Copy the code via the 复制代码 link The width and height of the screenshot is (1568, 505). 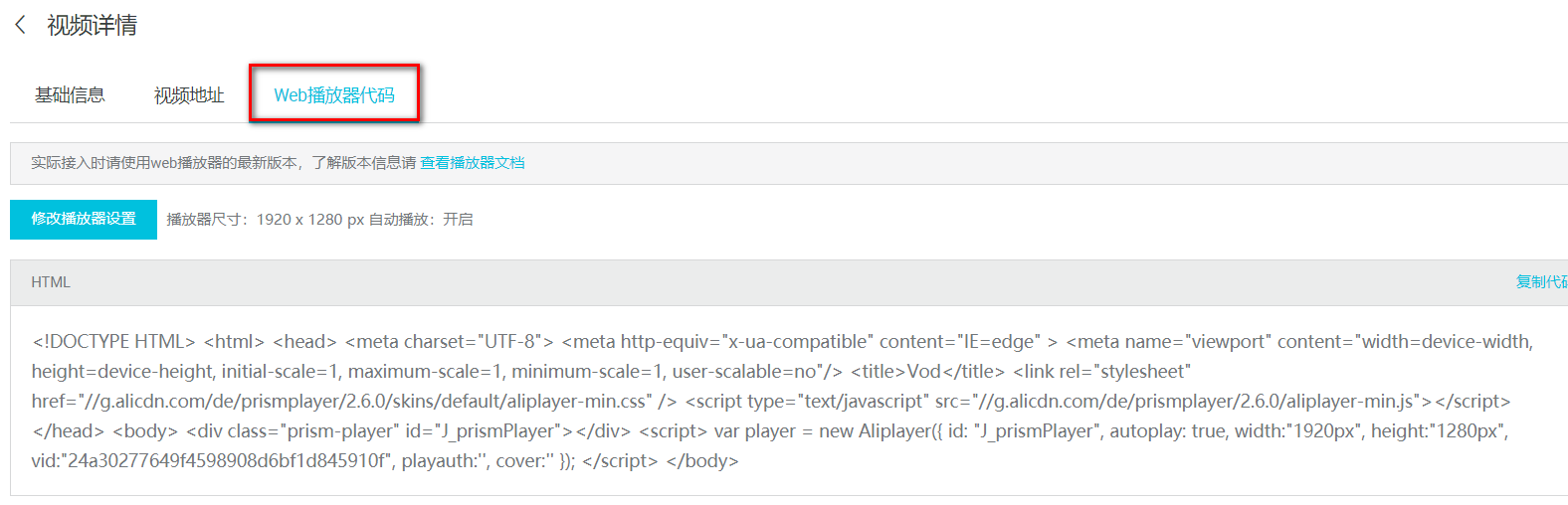click(1542, 282)
